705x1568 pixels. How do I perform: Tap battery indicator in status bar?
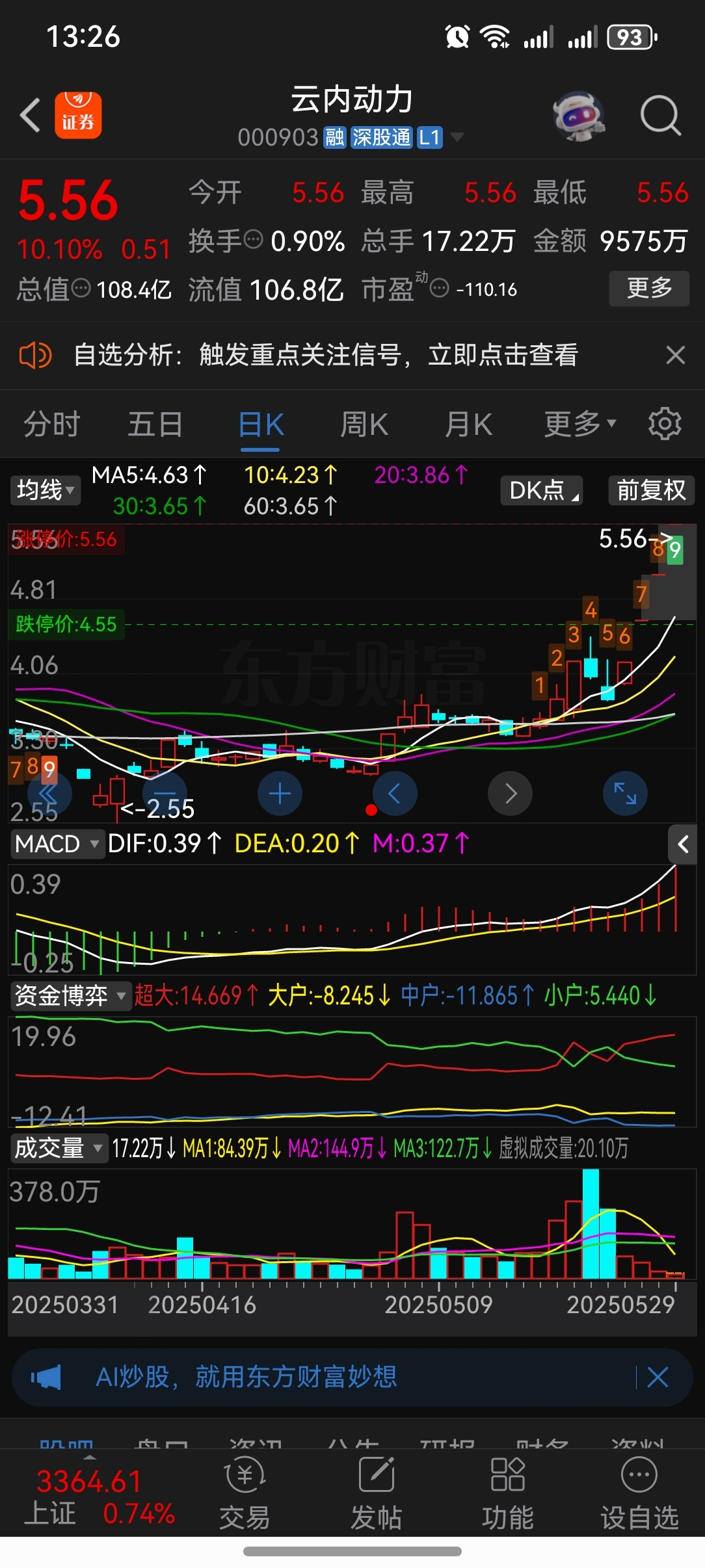632,37
